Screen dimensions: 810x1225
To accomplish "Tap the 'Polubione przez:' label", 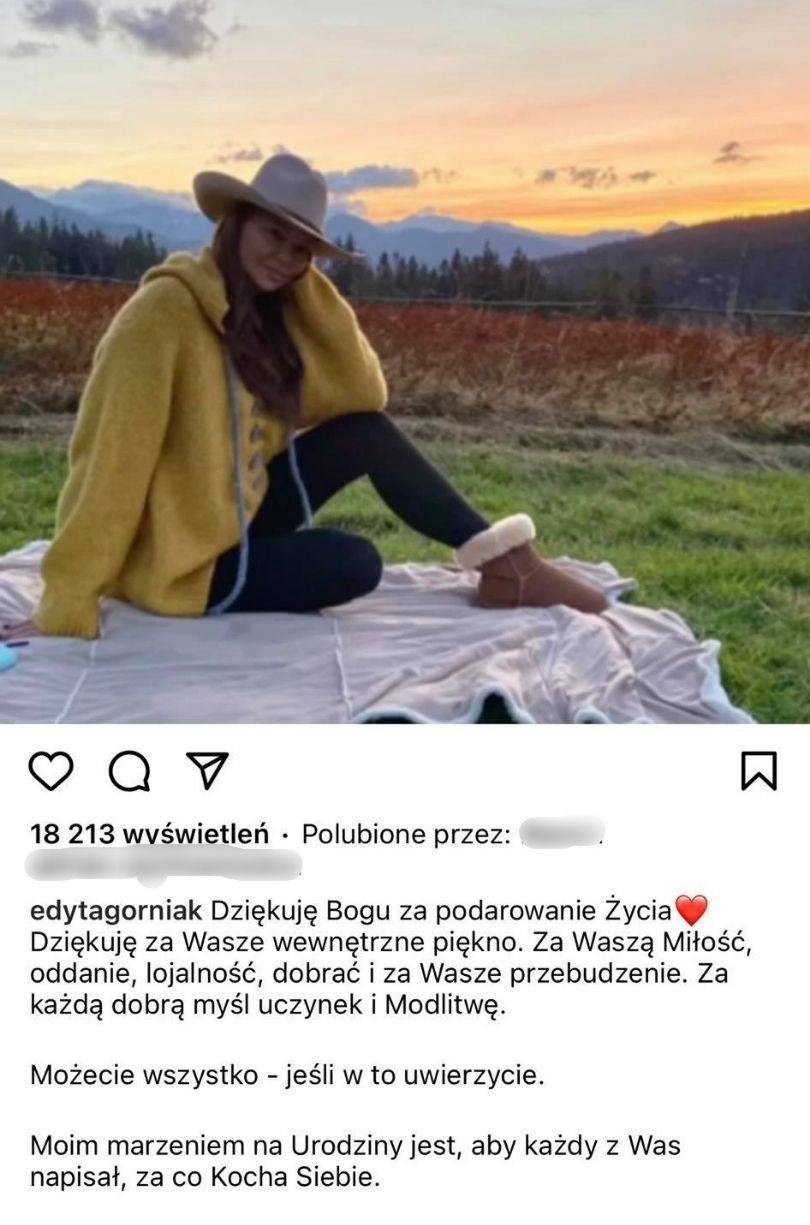I will pos(407,833).
